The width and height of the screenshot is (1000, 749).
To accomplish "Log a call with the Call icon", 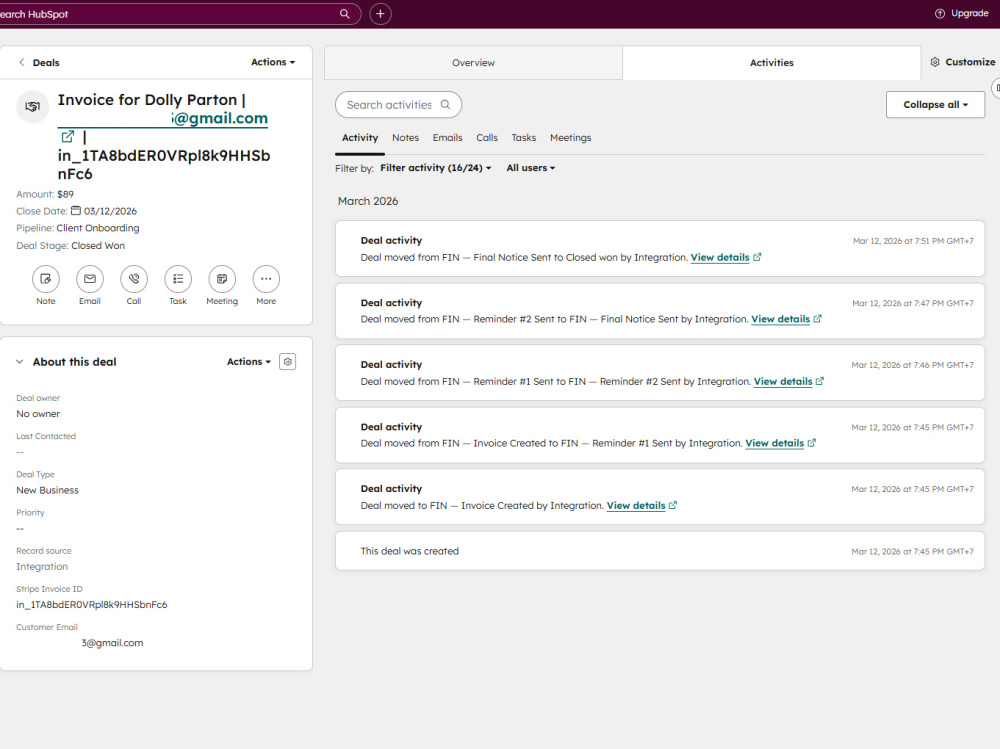I will coord(134,279).
